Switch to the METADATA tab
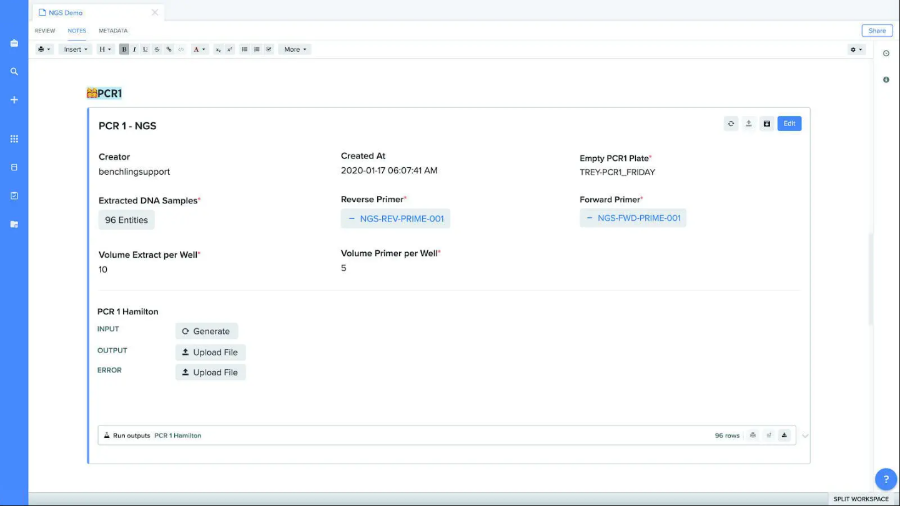The image size is (900, 506). 113,31
